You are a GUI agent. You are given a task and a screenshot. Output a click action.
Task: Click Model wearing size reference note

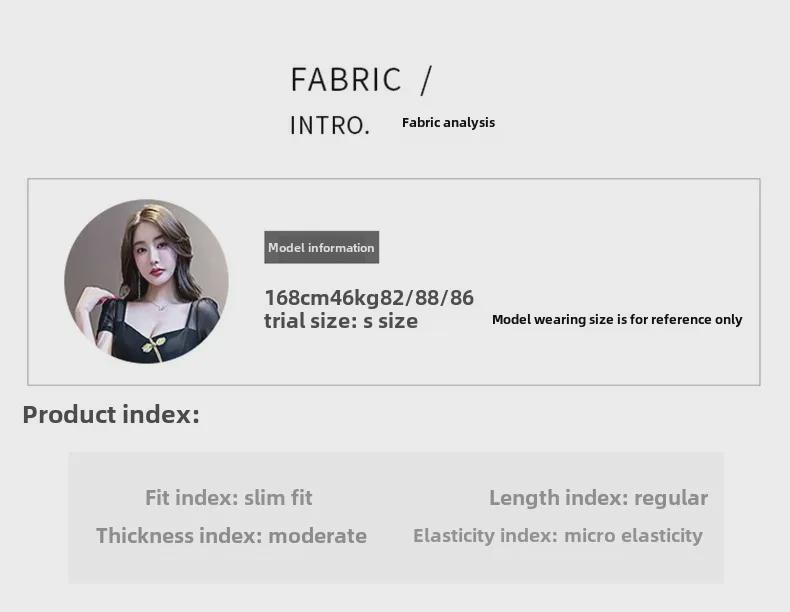coord(617,319)
